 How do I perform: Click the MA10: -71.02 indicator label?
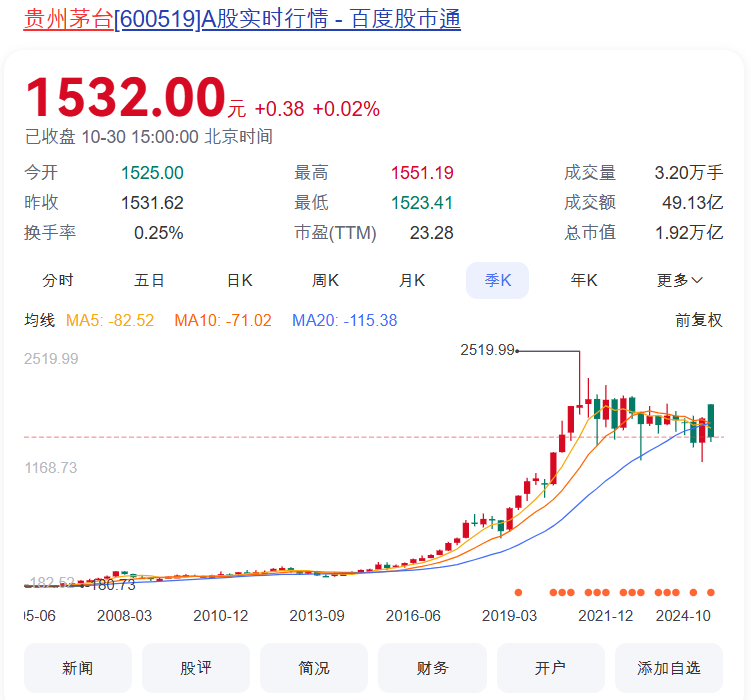pyautogui.click(x=223, y=320)
